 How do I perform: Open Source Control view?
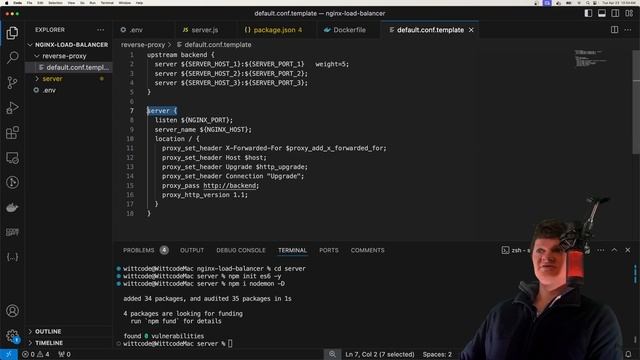point(12,83)
